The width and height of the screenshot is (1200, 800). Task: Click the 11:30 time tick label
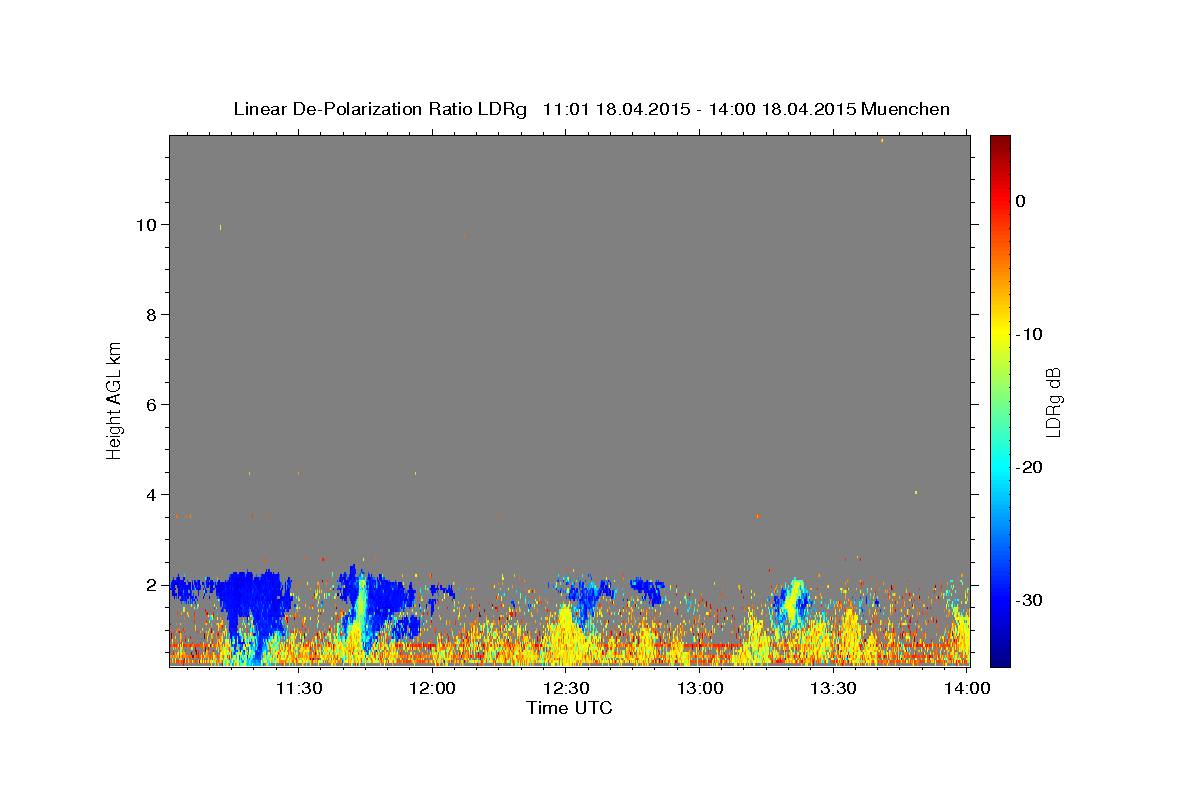pos(299,688)
